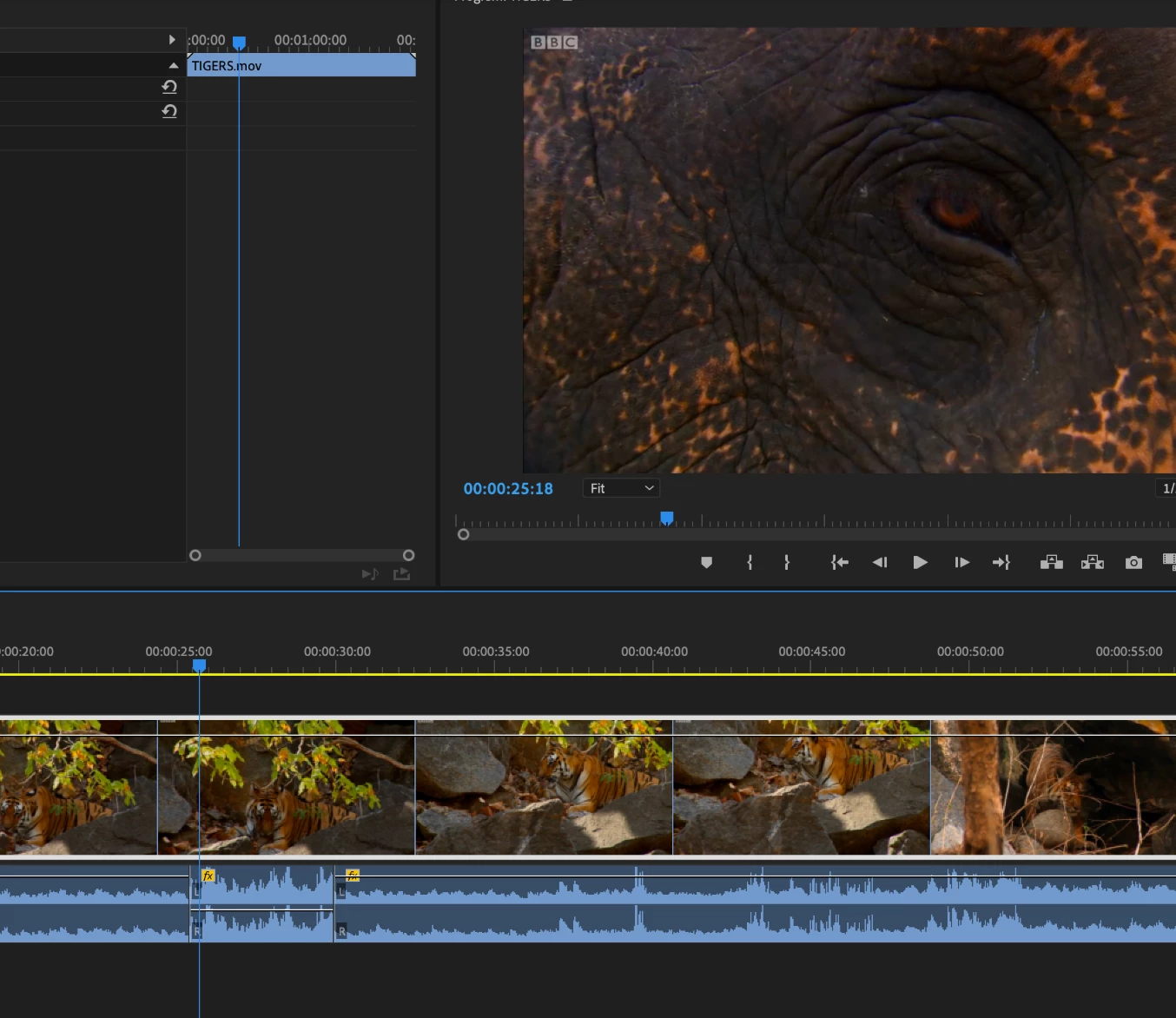The height and width of the screenshot is (1018, 1176).
Task: Click the Mark Out bracket icon
Action: 787,563
